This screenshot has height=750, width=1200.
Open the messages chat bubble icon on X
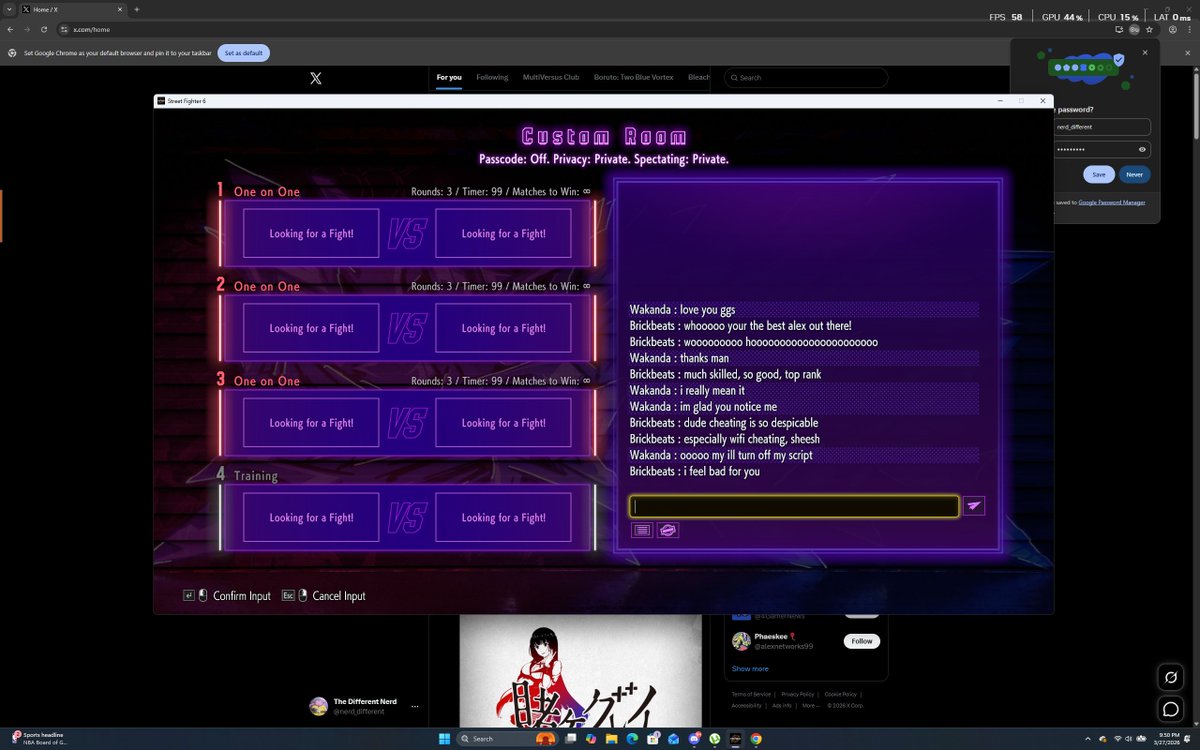click(x=1170, y=709)
